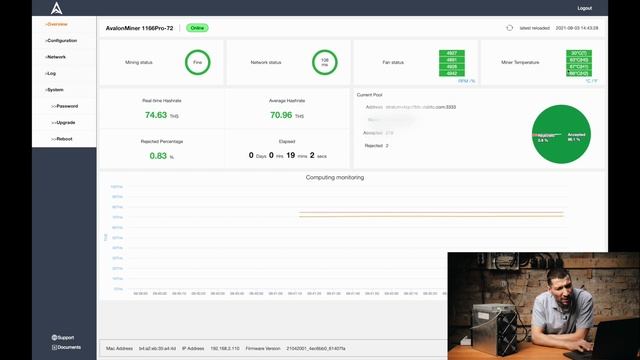
Task: Click the Rejected Percentage value 0.83
Action: [x=158, y=156]
